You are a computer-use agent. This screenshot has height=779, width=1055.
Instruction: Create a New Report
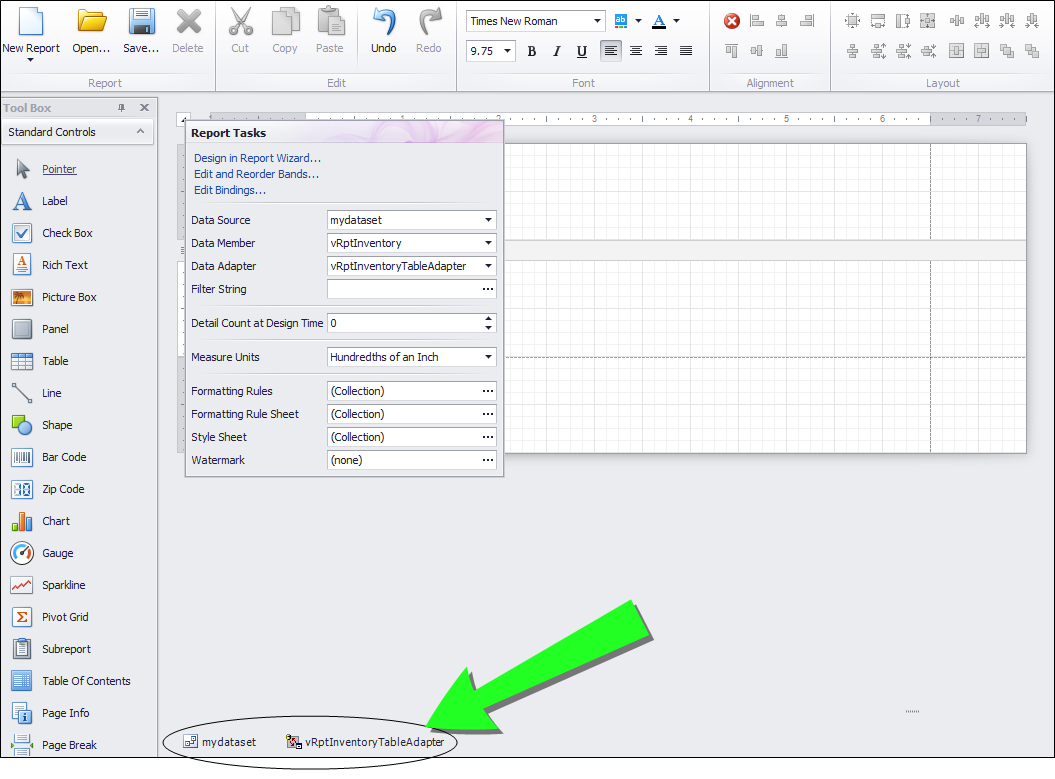point(31,30)
